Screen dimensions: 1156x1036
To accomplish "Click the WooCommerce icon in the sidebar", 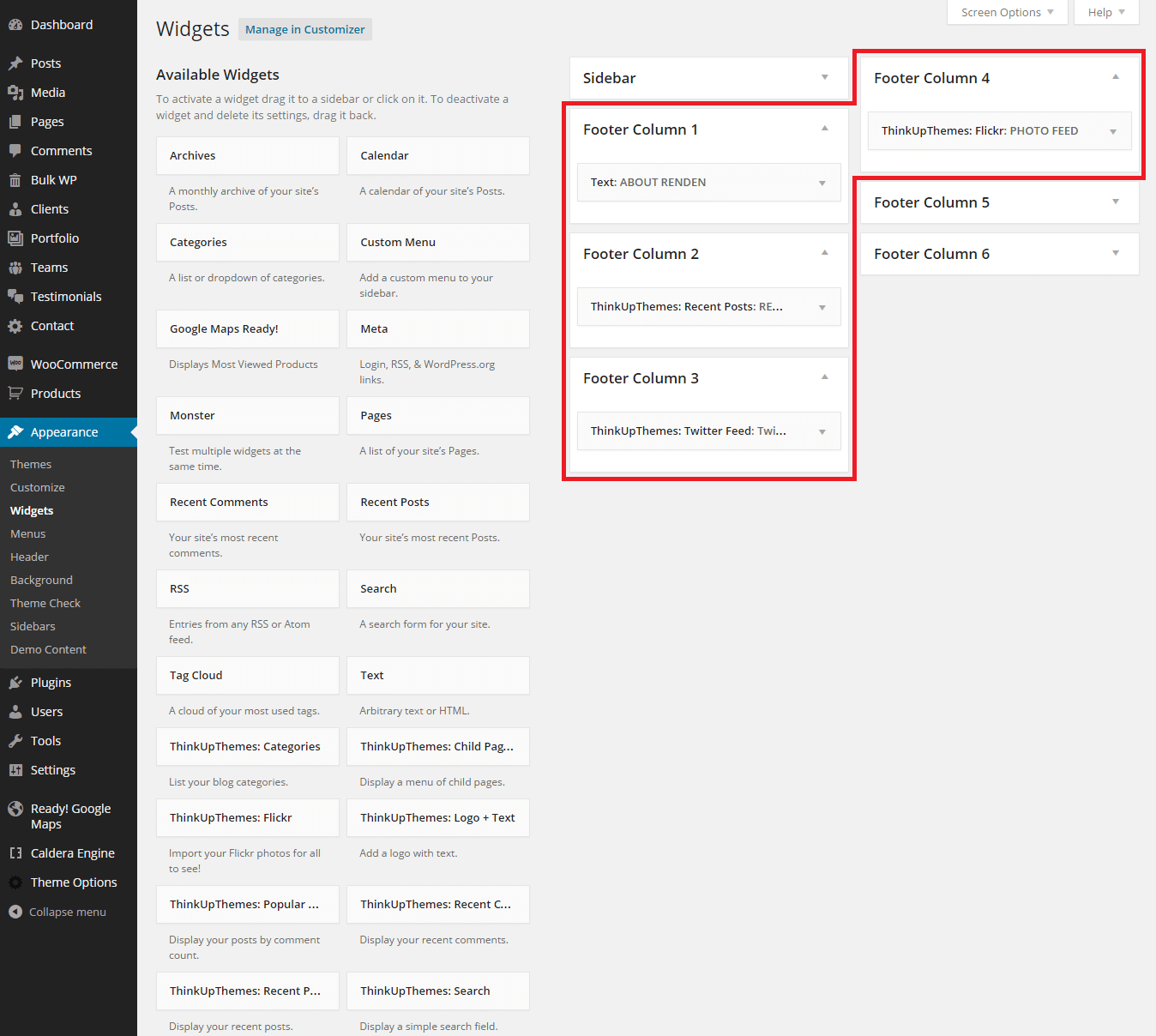I will tap(15, 364).
